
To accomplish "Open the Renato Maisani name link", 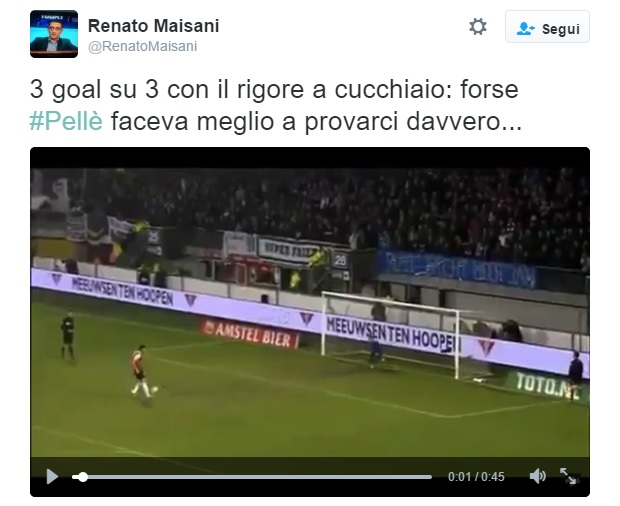I will (x=153, y=26).
